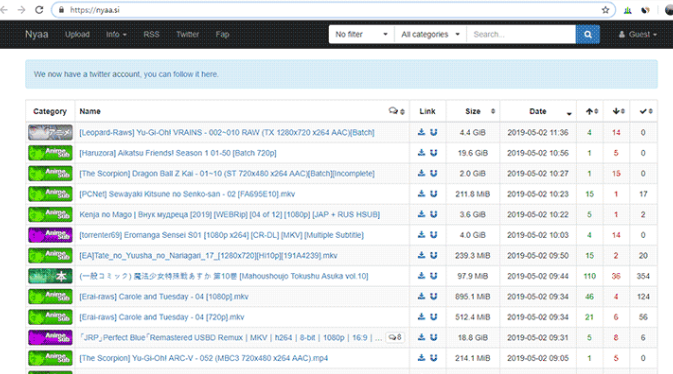Screen dimensions: 673x374
Task: Download torrent file for Perfect Blue Remastered
Action: (421, 338)
